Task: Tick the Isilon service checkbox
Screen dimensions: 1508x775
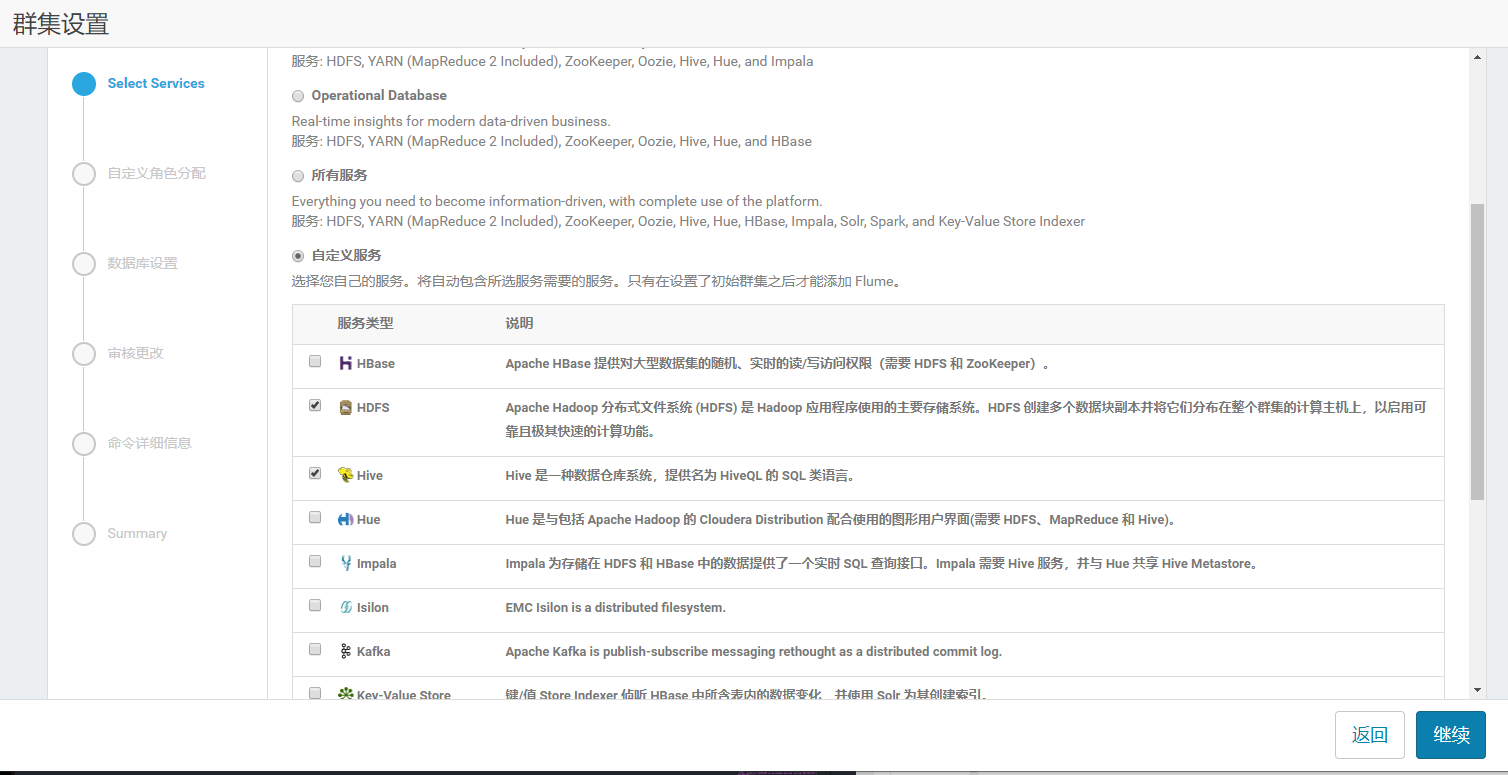Action: [315, 605]
